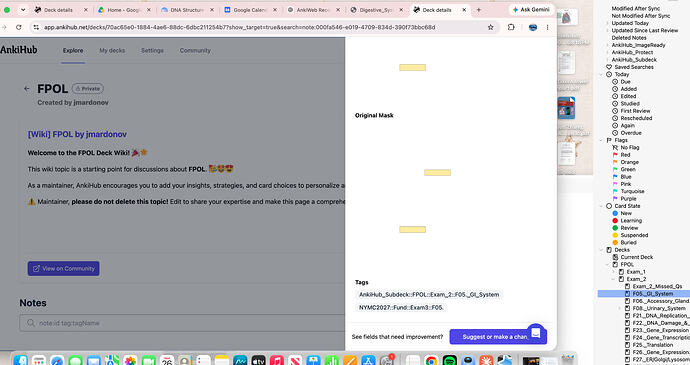Open the Community navigation item
690x365 pixels.
(195, 51)
